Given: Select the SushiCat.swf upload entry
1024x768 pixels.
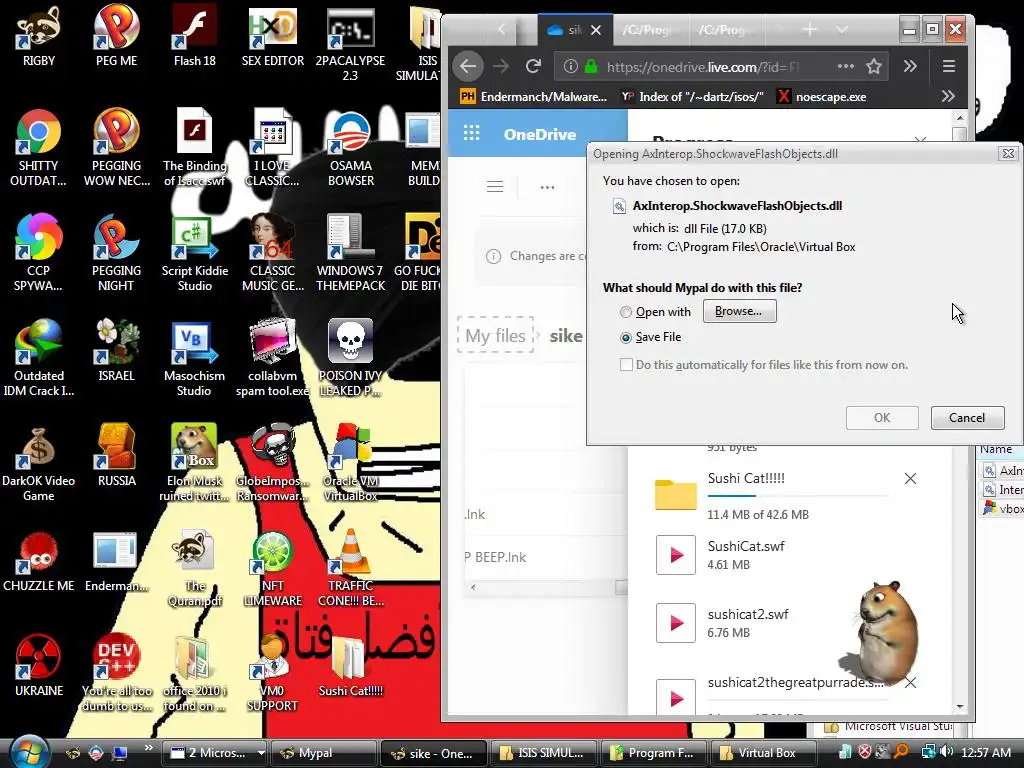Looking at the screenshot, I should click(x=784, y=554).
